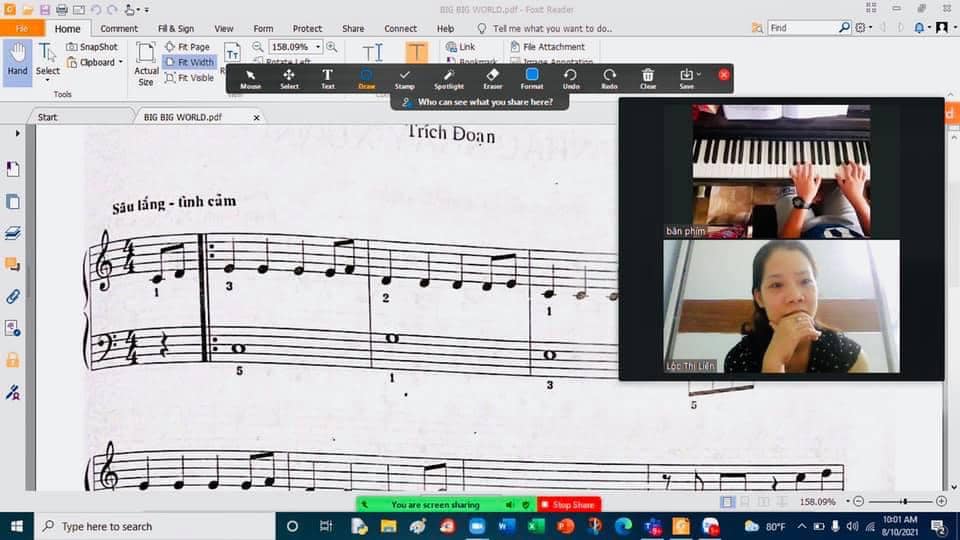Click the zoom in magnifier in ribbon
Viewport: 960px width, 540px height.
click(x=332, y=47)
